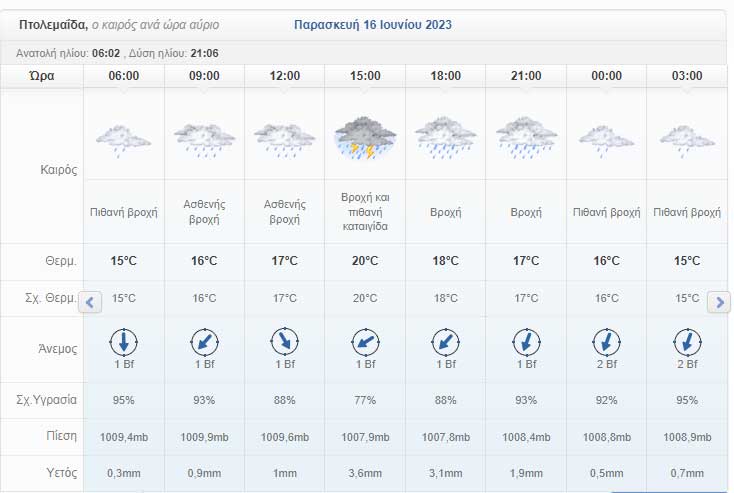This screenshot has width=734, height=493.
Task: Go to previous hours with left arrow
Action: click(x=90, y=302)
